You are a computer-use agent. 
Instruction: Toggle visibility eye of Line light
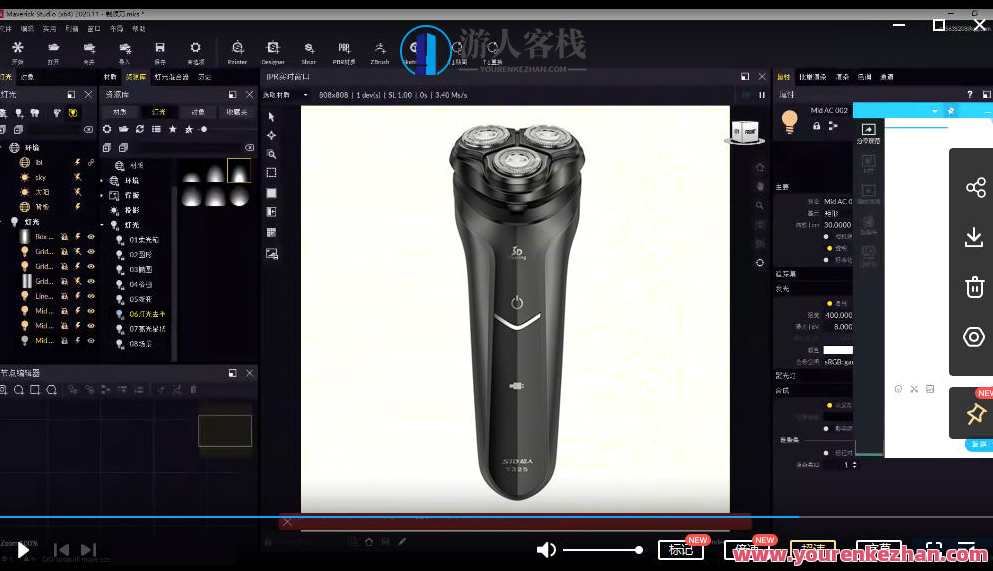(x=91, y=296)
